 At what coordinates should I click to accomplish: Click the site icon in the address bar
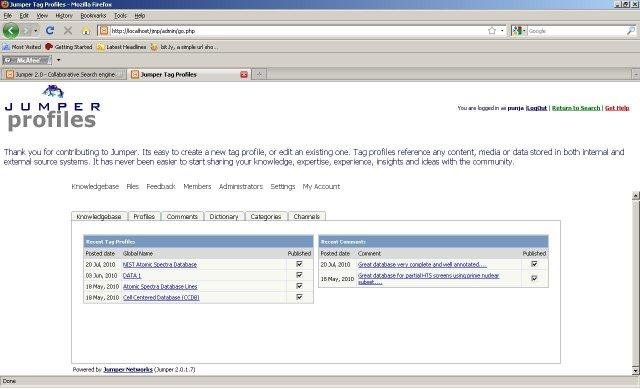click(x=104, y=31)
